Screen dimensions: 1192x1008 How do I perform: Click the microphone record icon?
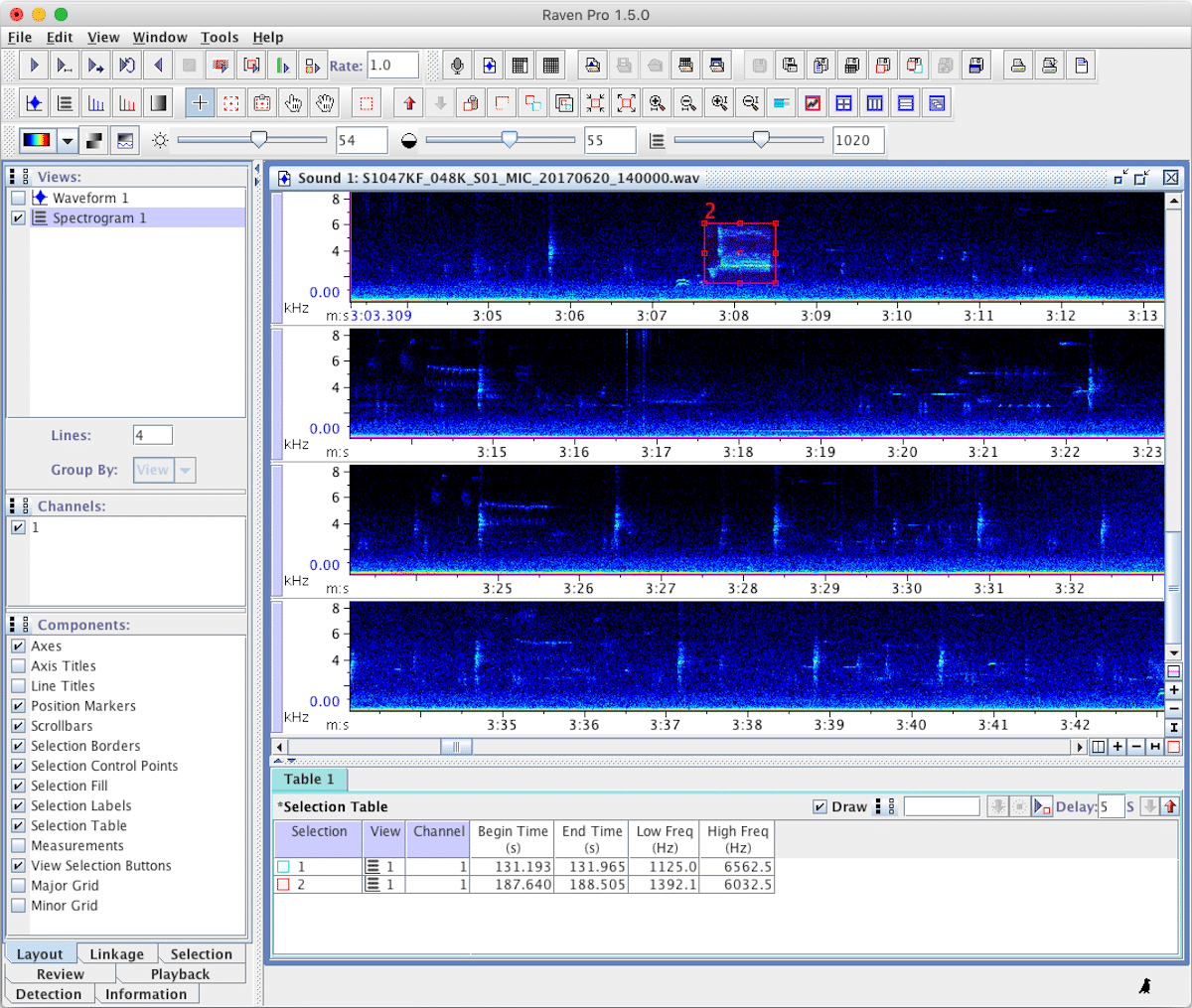pyautogui.click(x=457, y=66)
